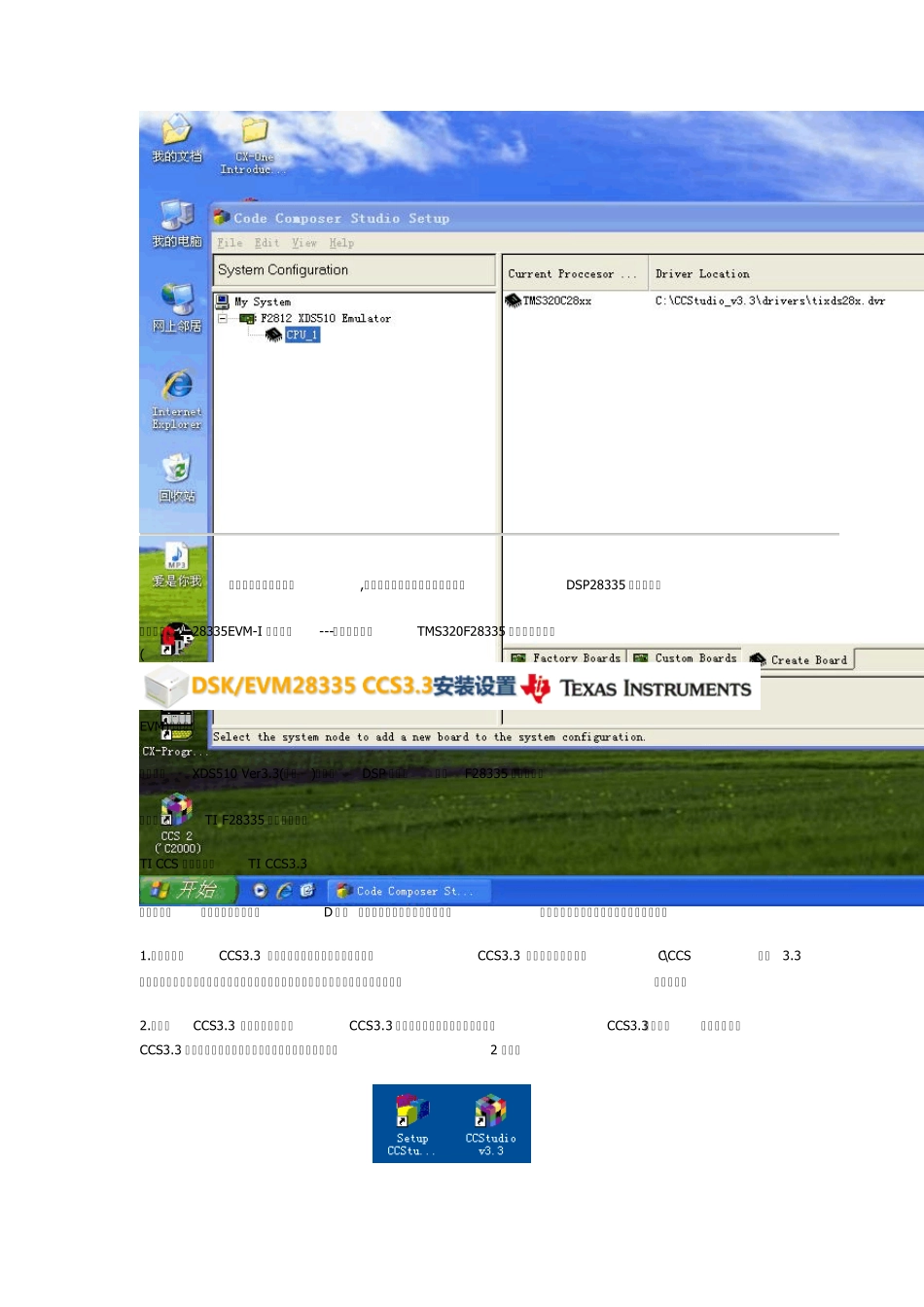Image resolution: width=924 pixels, height=1307 pixels.
Task: Select the My System computer icon in tree
Action: point(223,301)
